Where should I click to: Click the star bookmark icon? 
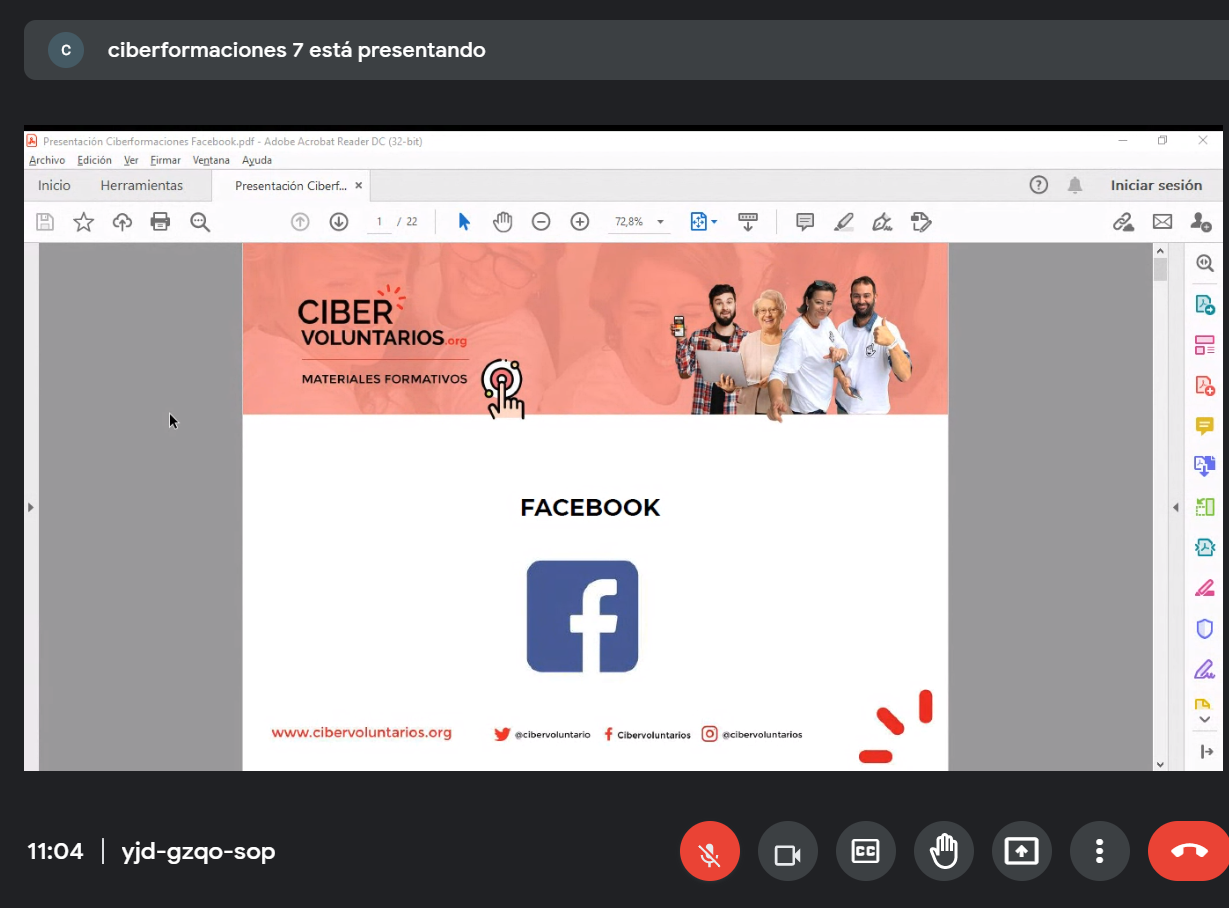pyautogui.click(x=84, y=222)
